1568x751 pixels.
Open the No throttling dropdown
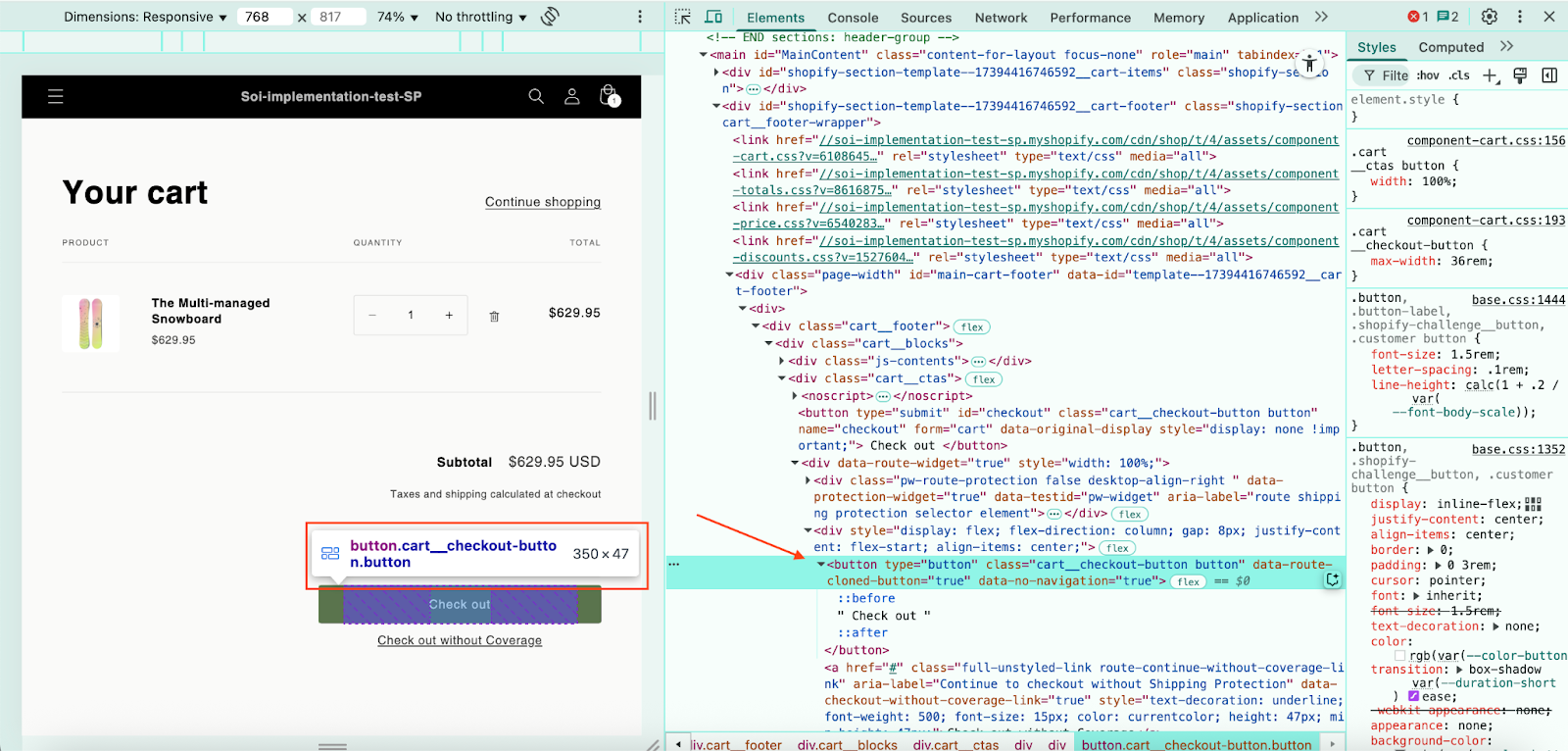(480, 17)
